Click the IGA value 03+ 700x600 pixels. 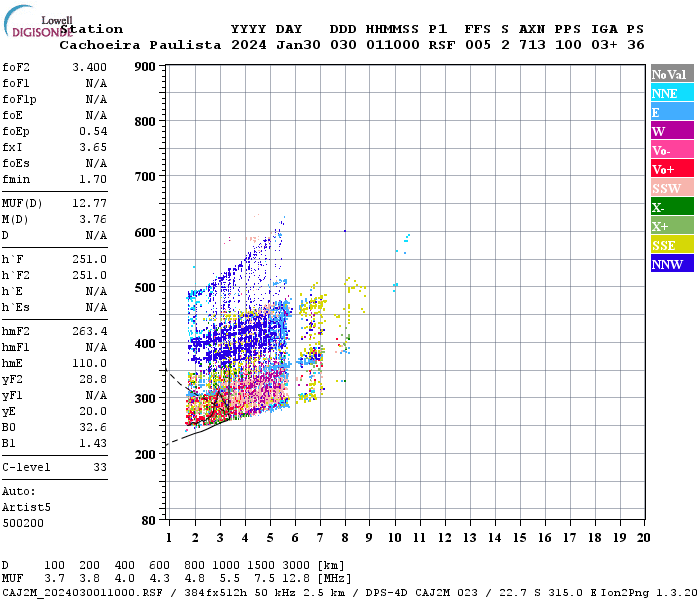pyautogui.click(x=604, y=45)
